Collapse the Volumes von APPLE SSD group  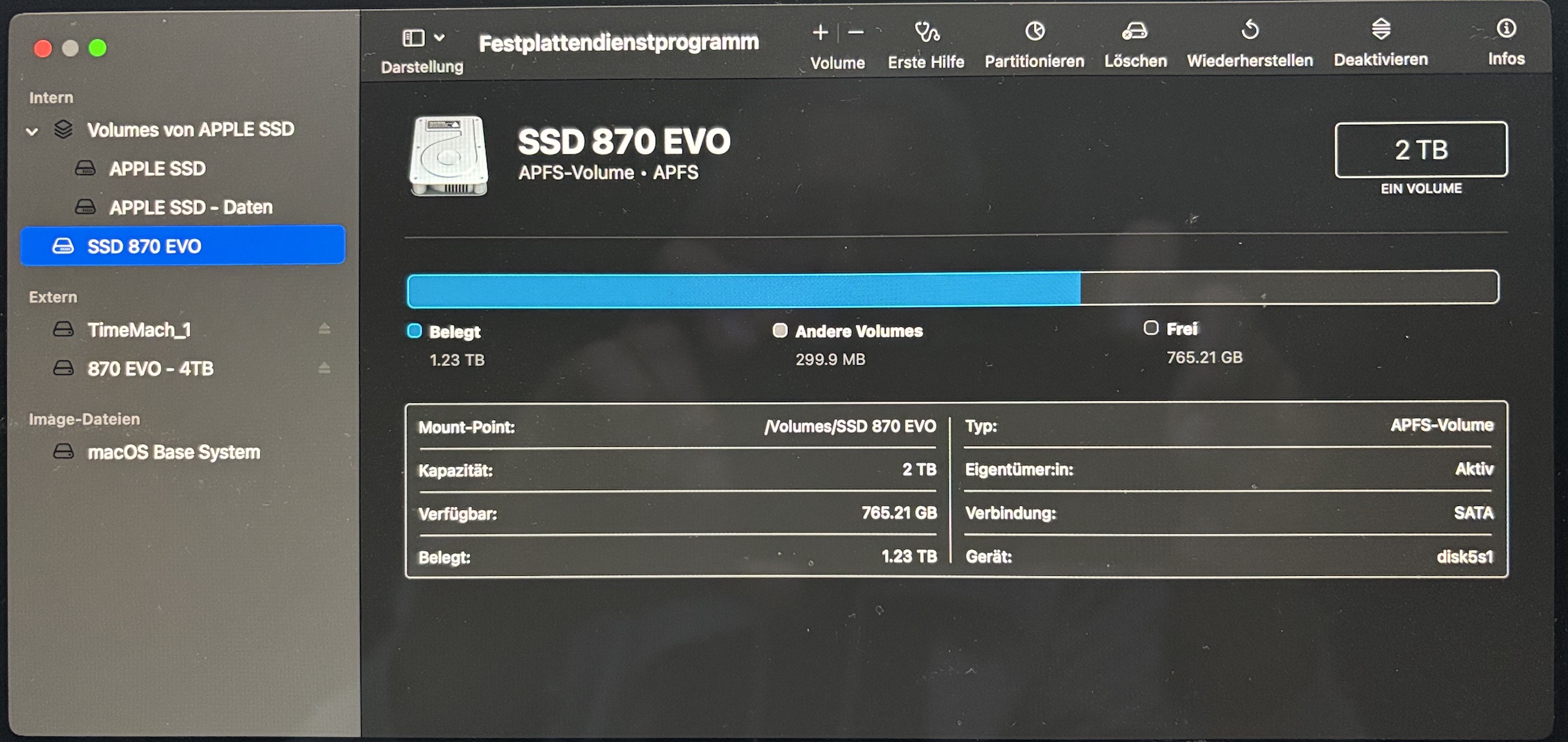coord(32,130)
